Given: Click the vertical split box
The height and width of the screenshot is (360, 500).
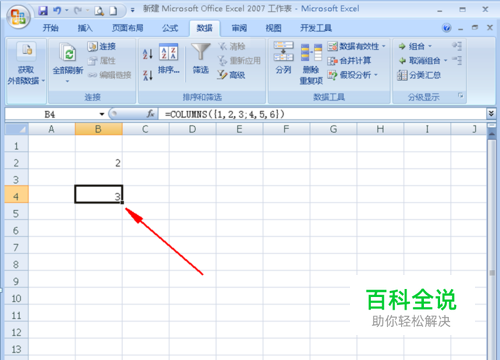Looking at the screenshot, I should 492,125.
